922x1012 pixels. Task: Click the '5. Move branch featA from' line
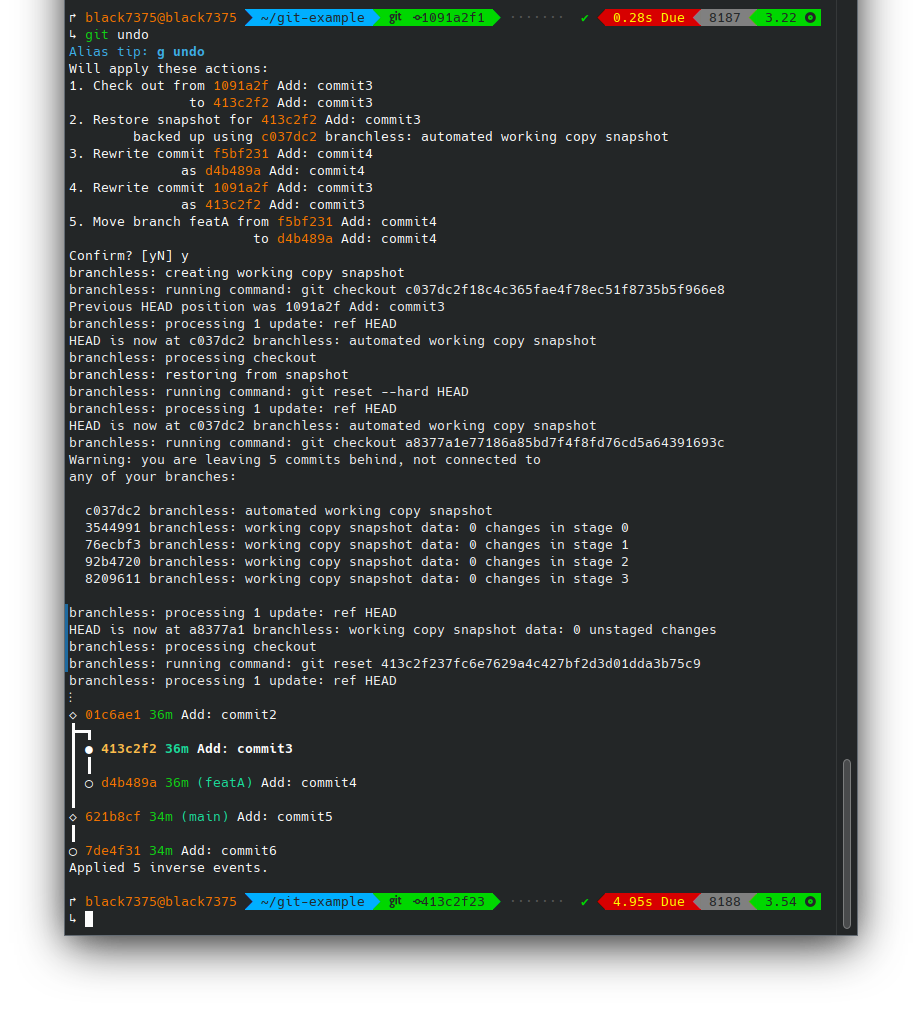pos(253,221)
